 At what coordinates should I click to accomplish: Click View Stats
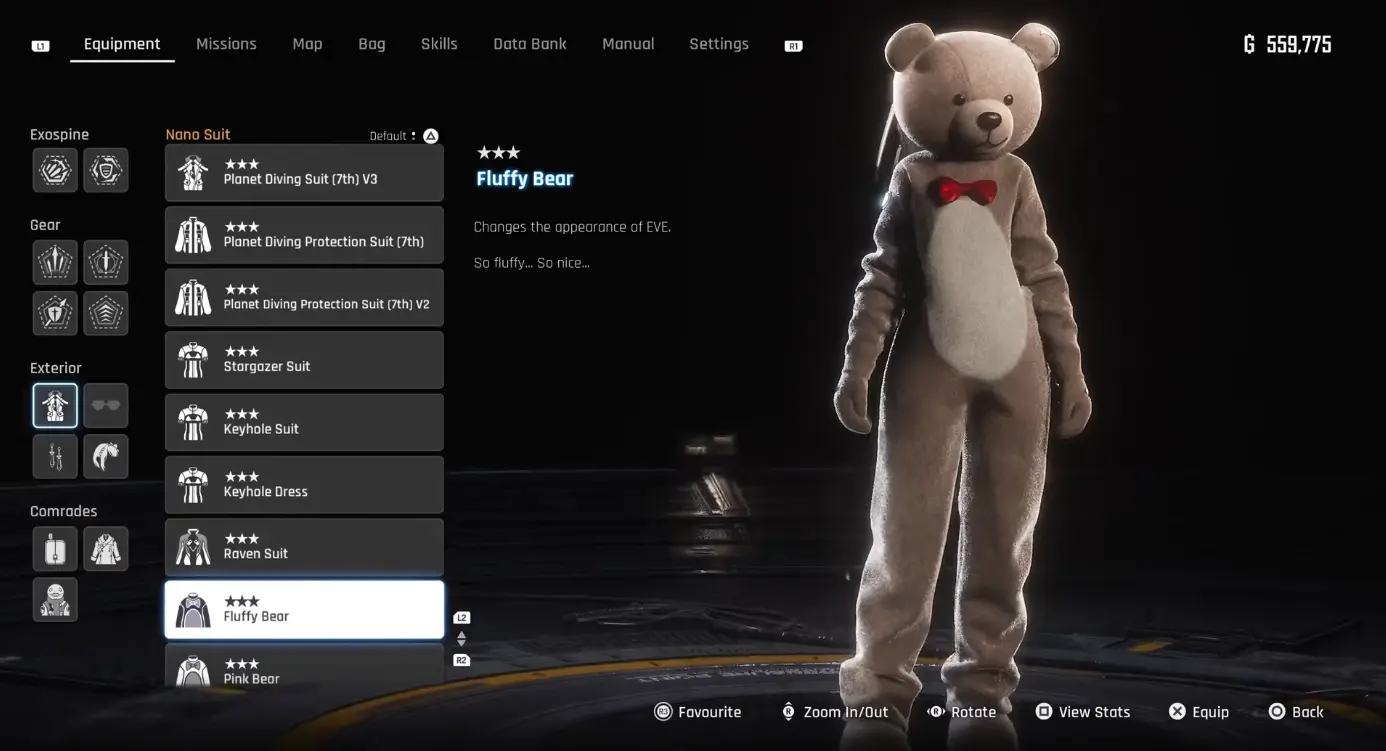[x=1083, y=712]
